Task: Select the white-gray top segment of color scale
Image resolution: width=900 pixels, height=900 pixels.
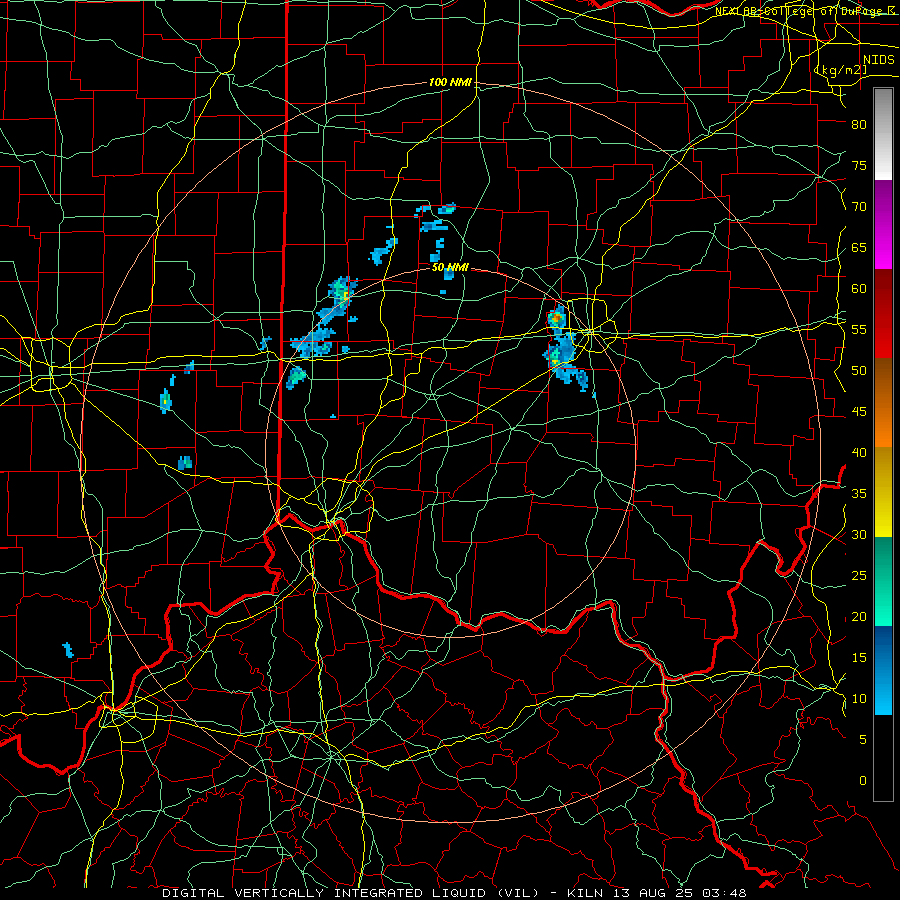Action: (883, 134)
